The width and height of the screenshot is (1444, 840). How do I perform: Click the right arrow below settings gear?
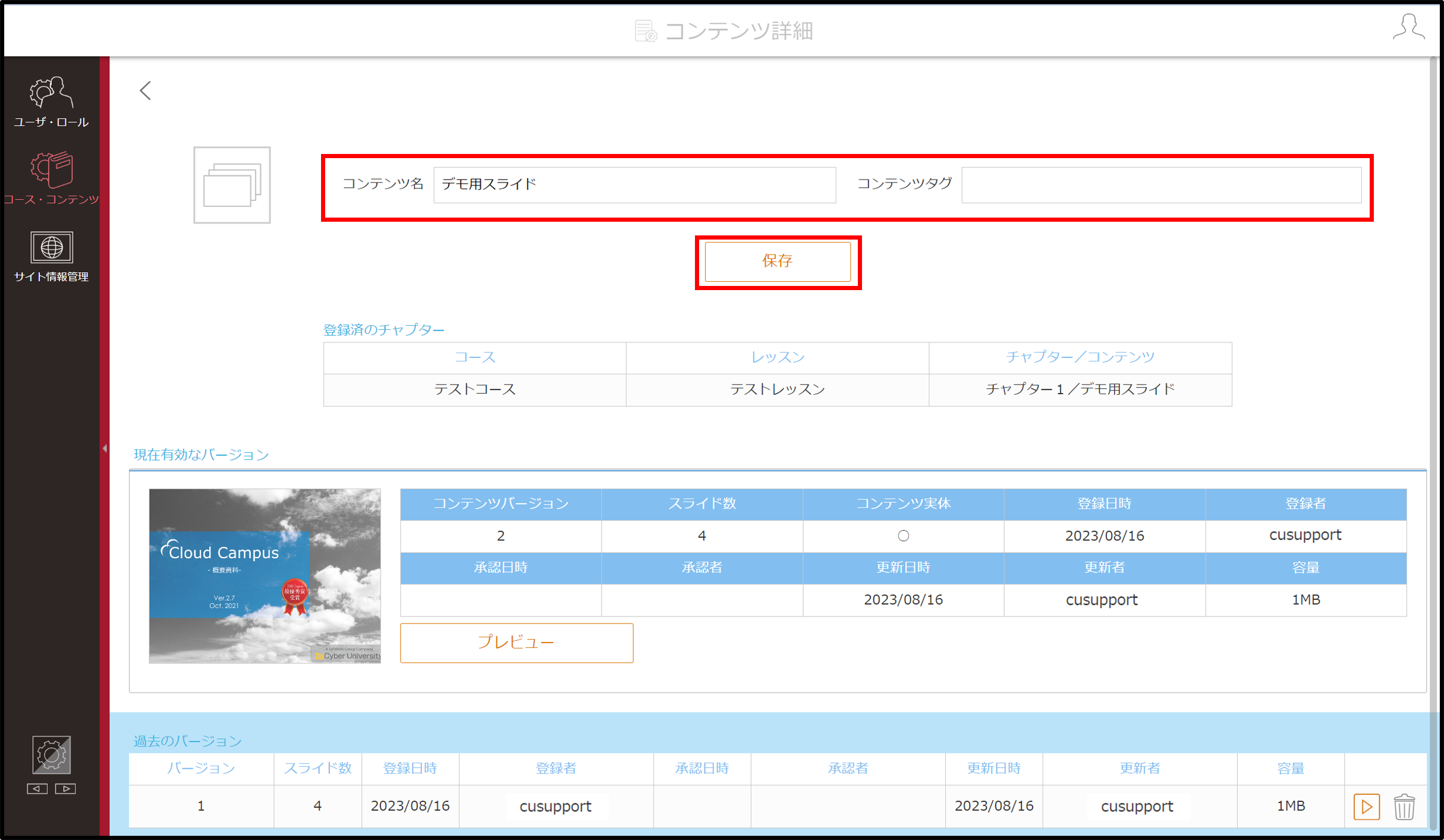pos(65,788)
